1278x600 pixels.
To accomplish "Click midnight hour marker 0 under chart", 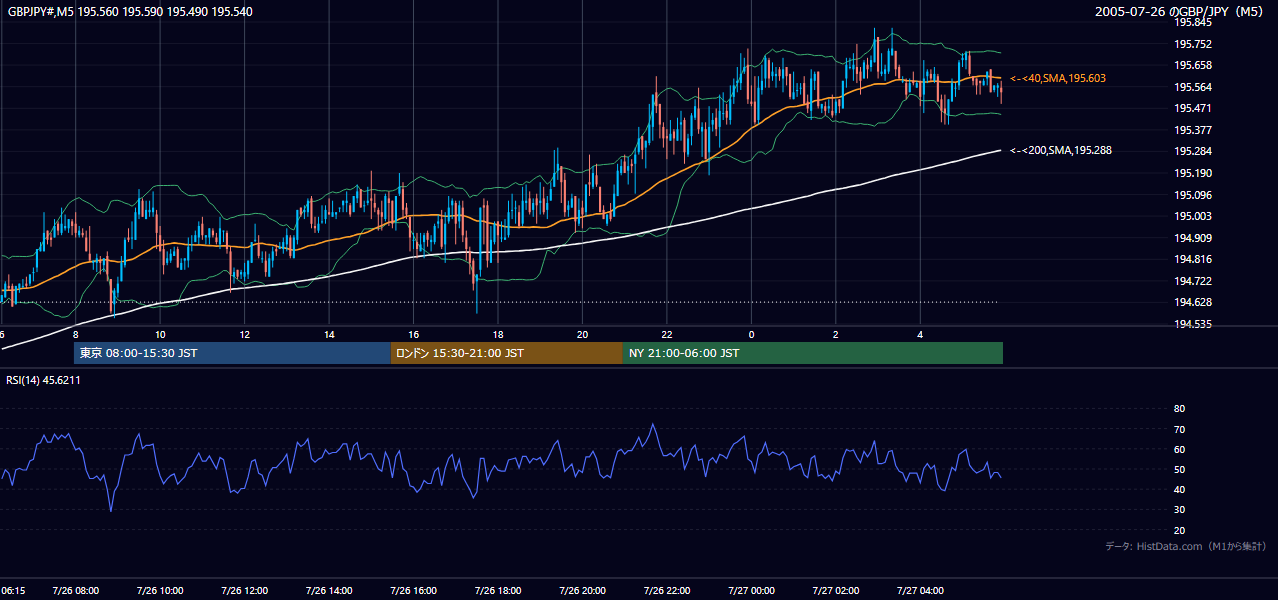I will [751, 334].
